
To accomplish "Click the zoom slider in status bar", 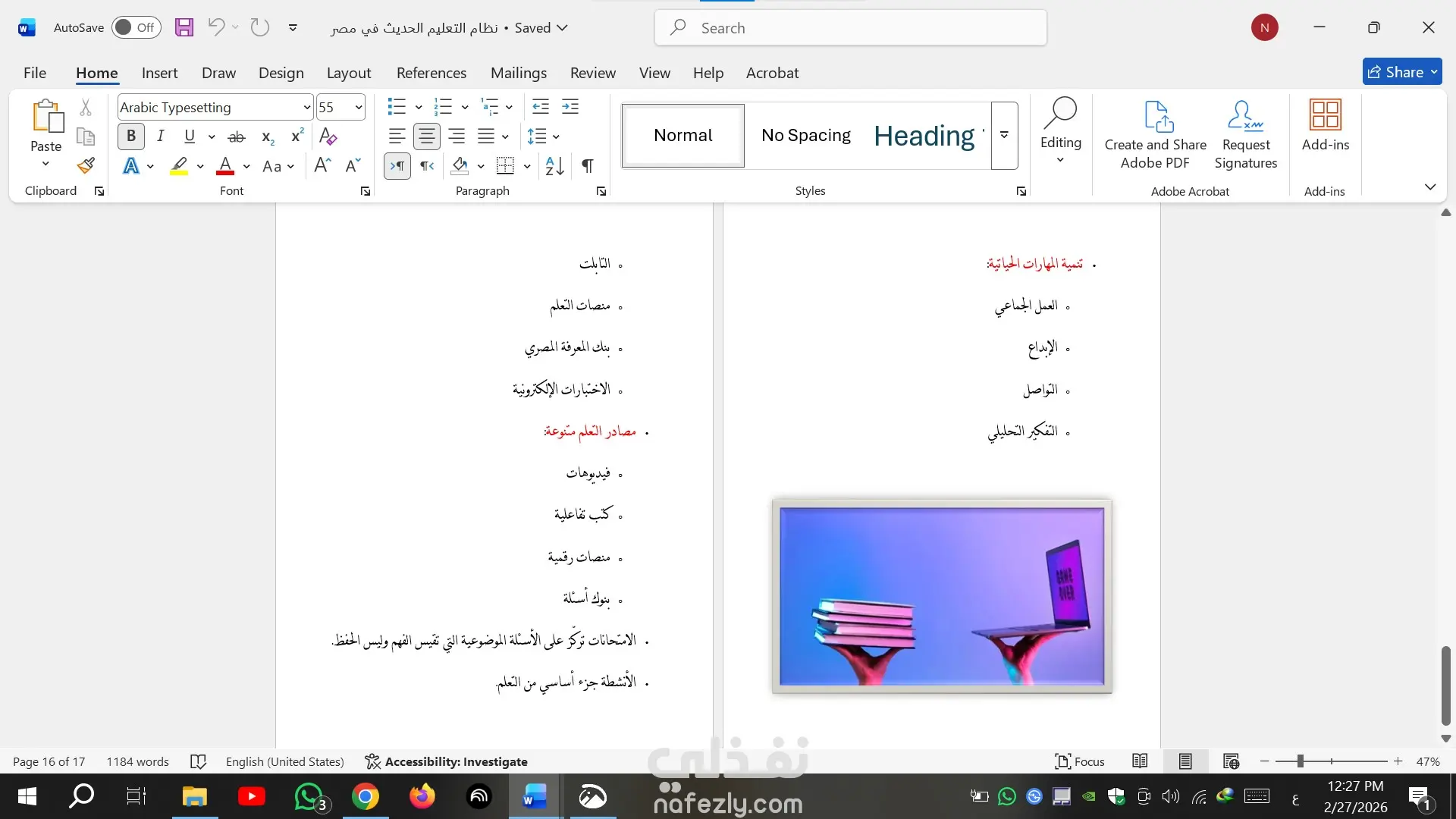I will pyautogui.click(x=1300, y=761).
